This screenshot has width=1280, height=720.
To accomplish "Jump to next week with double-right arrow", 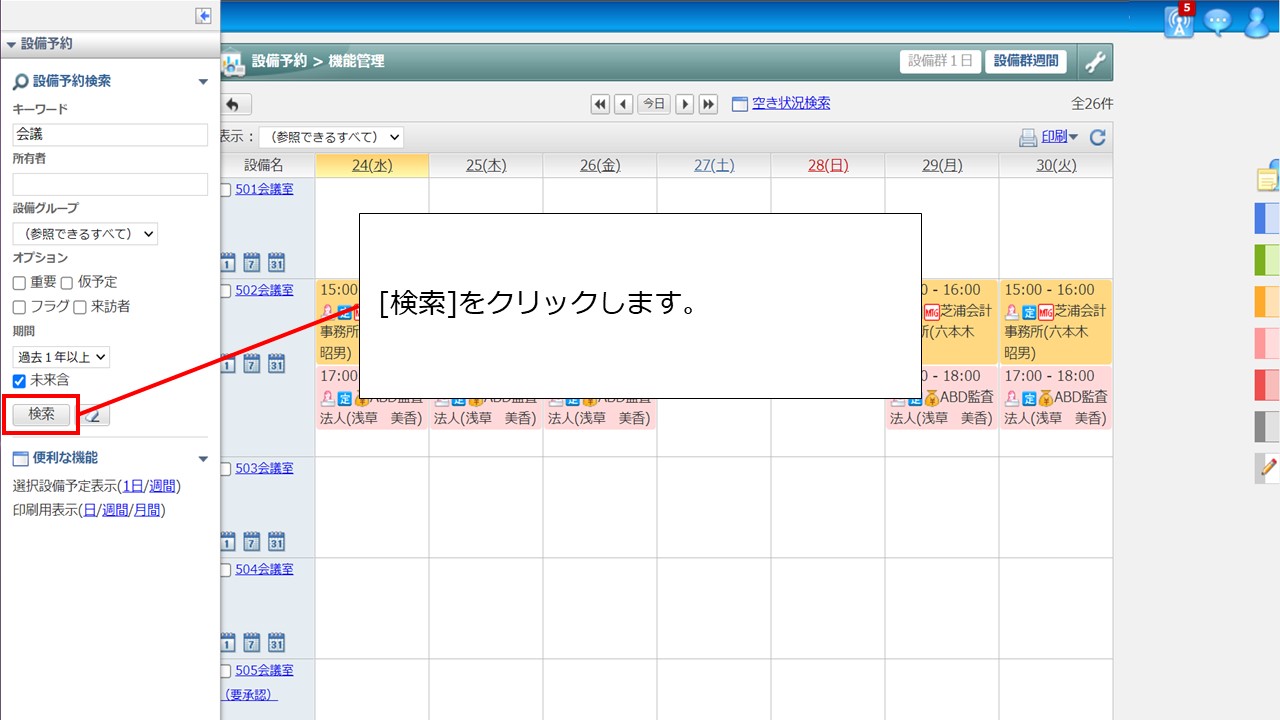I will coord(708,104).
